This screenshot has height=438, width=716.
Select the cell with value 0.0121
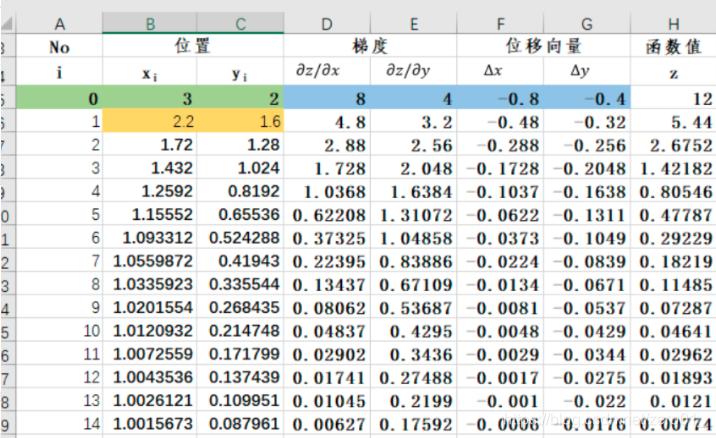click(673, 401)
